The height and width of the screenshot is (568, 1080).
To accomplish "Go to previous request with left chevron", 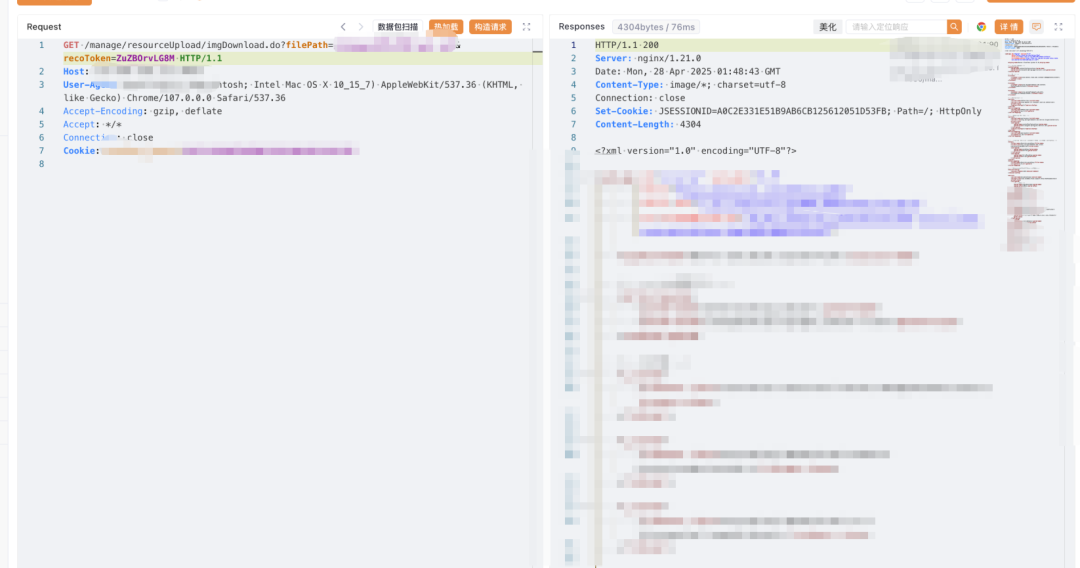I will pyautogui.click(x=343, y=27).
